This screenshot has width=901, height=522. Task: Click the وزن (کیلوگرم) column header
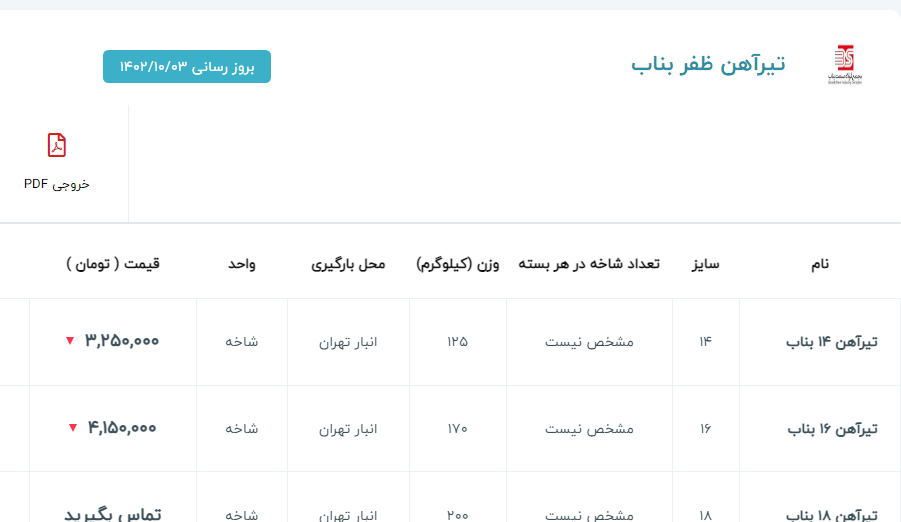pyautogui.click(x=457, y=264)
